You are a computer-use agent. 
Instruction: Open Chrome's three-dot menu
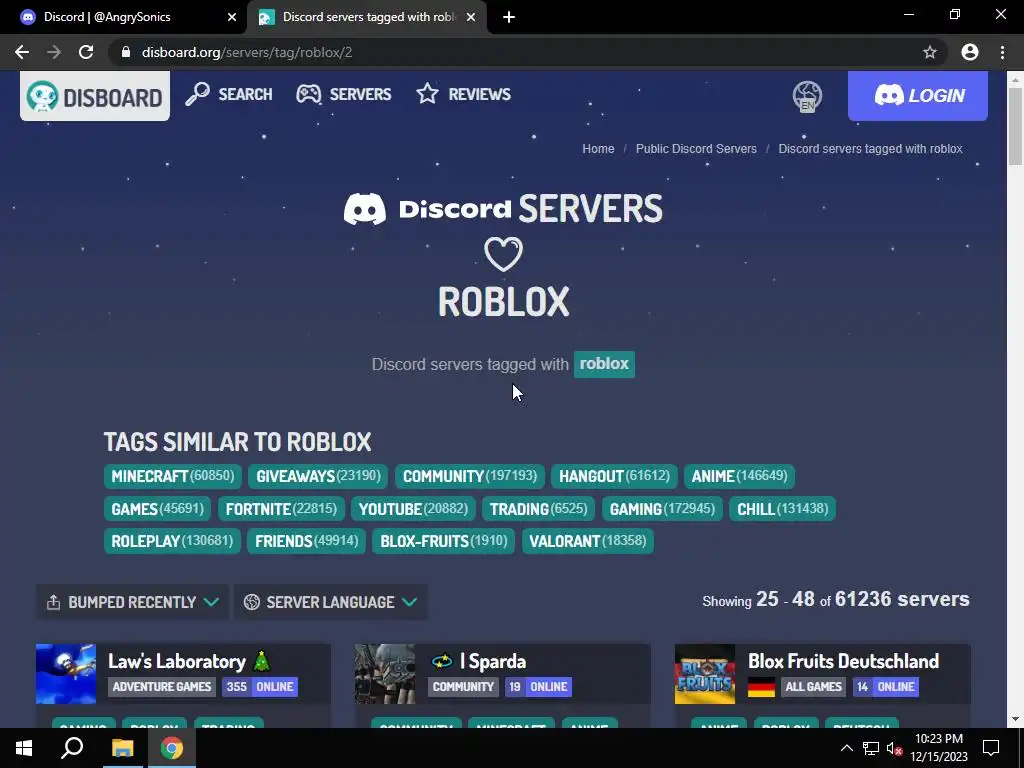(x=1002, y=52)
